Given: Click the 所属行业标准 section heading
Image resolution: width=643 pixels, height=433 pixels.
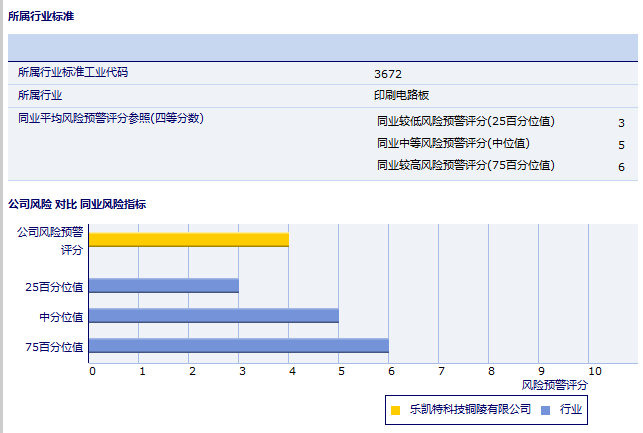Looking at the screenshot, I should [x=41, y=17].
